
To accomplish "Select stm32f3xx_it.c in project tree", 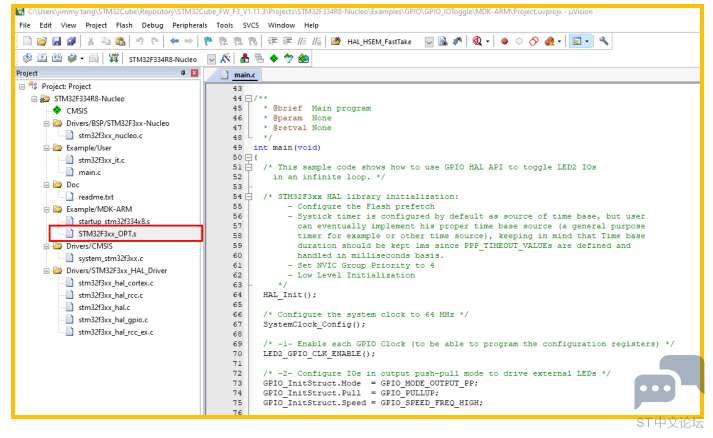I will tap(101, 160).
